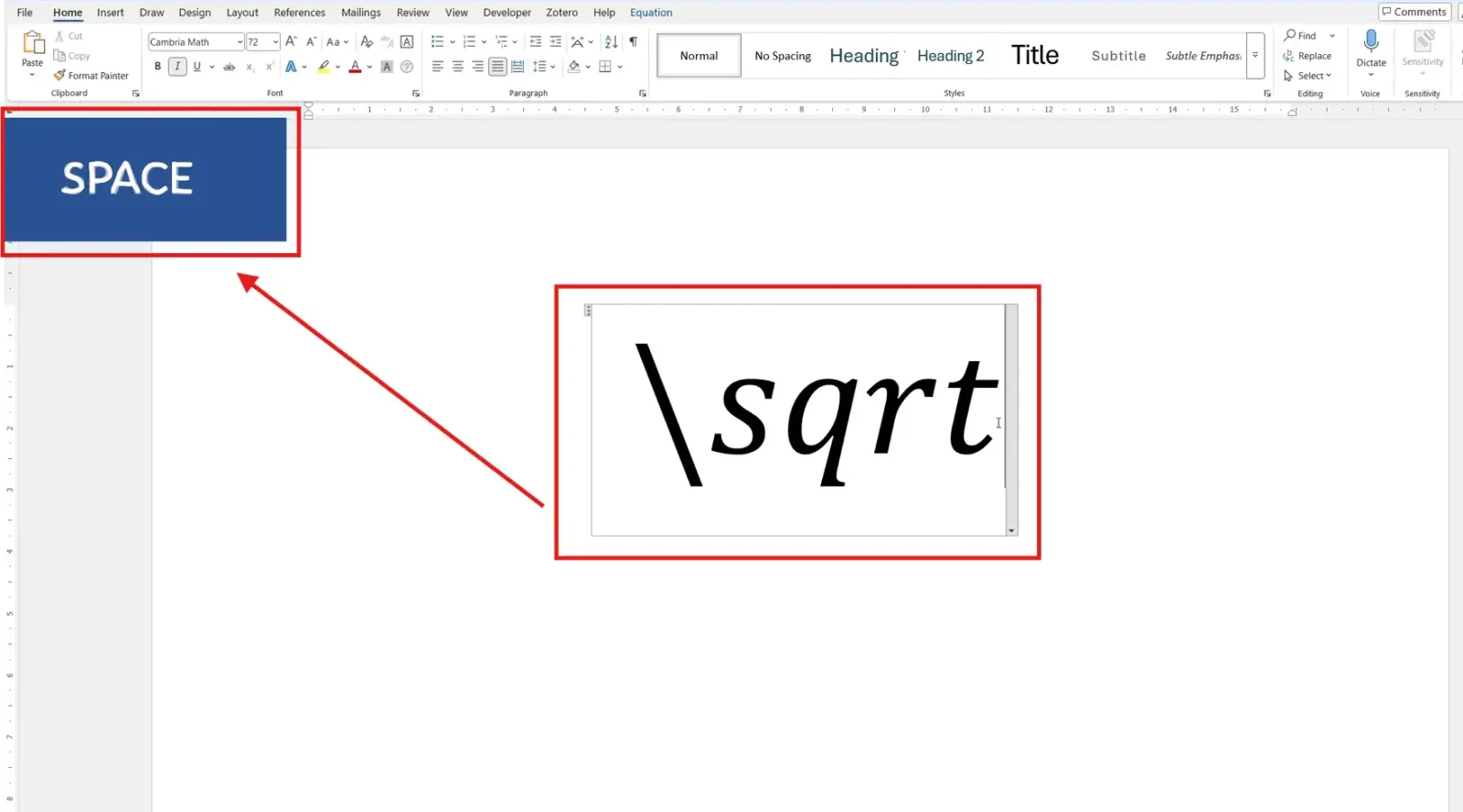
Task: Apply the No Spacing style
Action: tap(783, 56)
